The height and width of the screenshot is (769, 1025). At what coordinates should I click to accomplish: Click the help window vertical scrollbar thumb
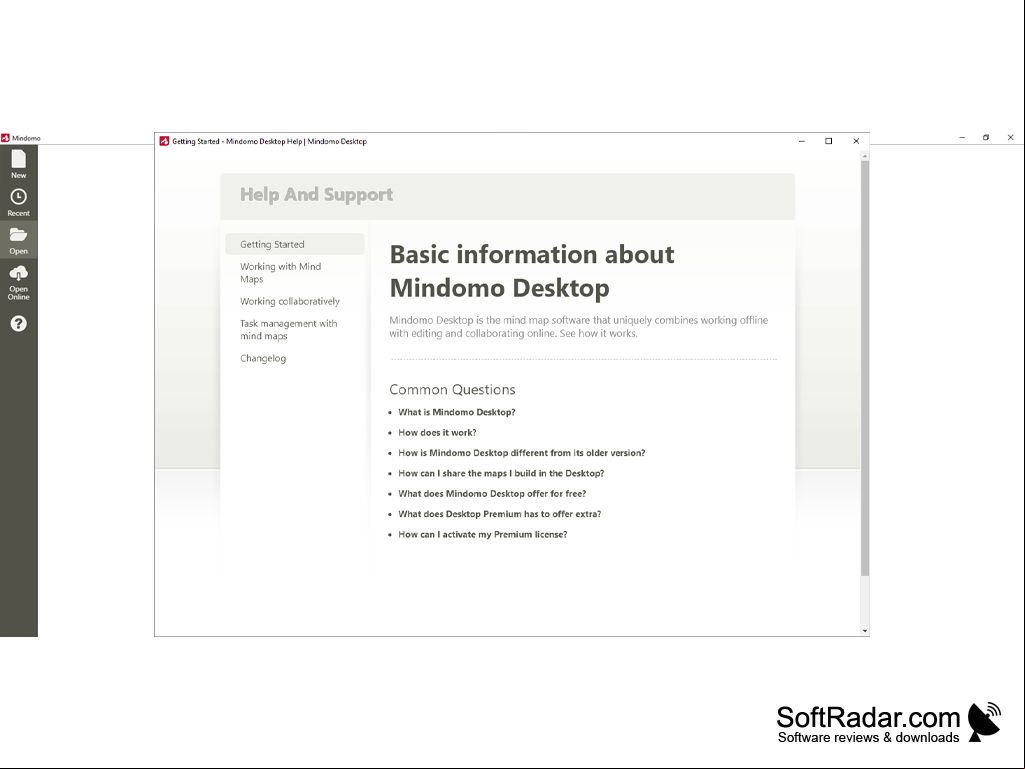pos(865,368)
